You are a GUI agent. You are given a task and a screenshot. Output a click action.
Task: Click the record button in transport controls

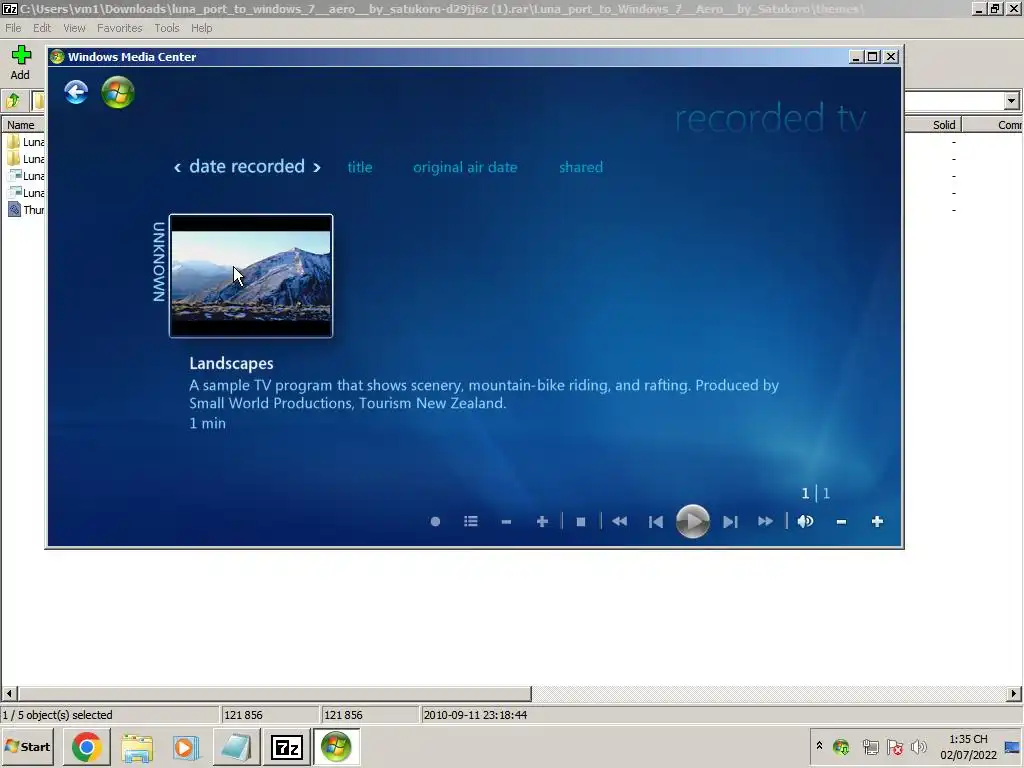[436, 522]
